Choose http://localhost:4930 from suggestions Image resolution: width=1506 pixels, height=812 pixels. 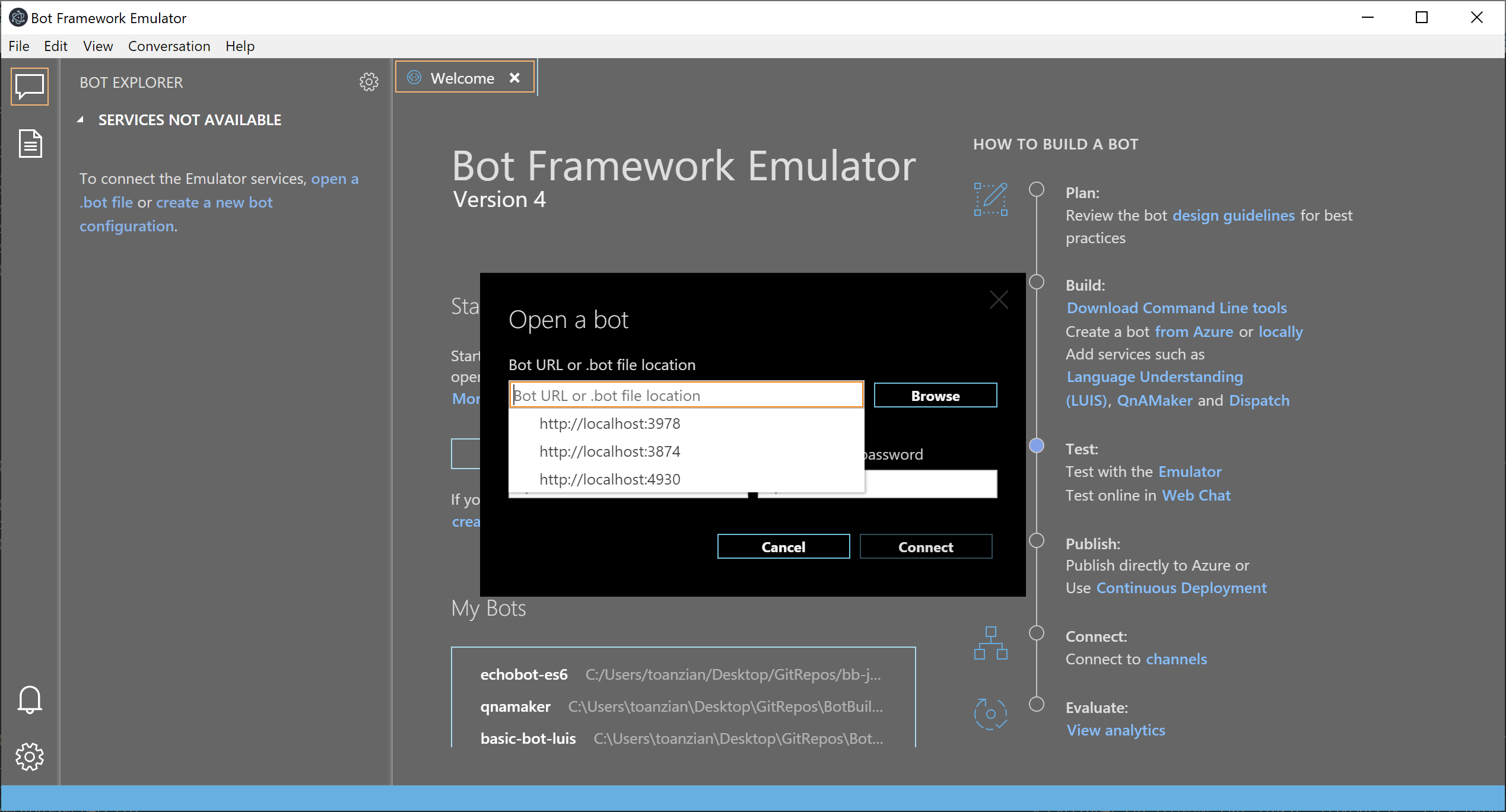[686, 479]
